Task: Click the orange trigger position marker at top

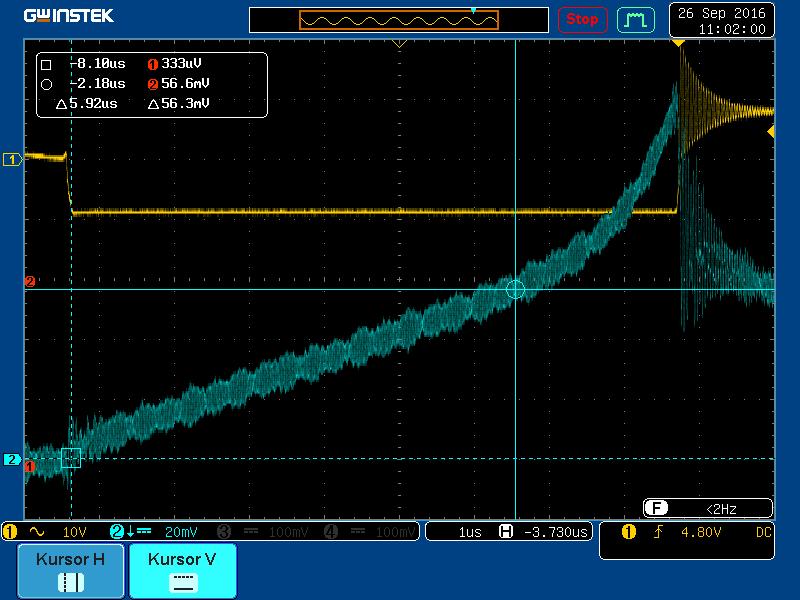Action: pos(679,43)
